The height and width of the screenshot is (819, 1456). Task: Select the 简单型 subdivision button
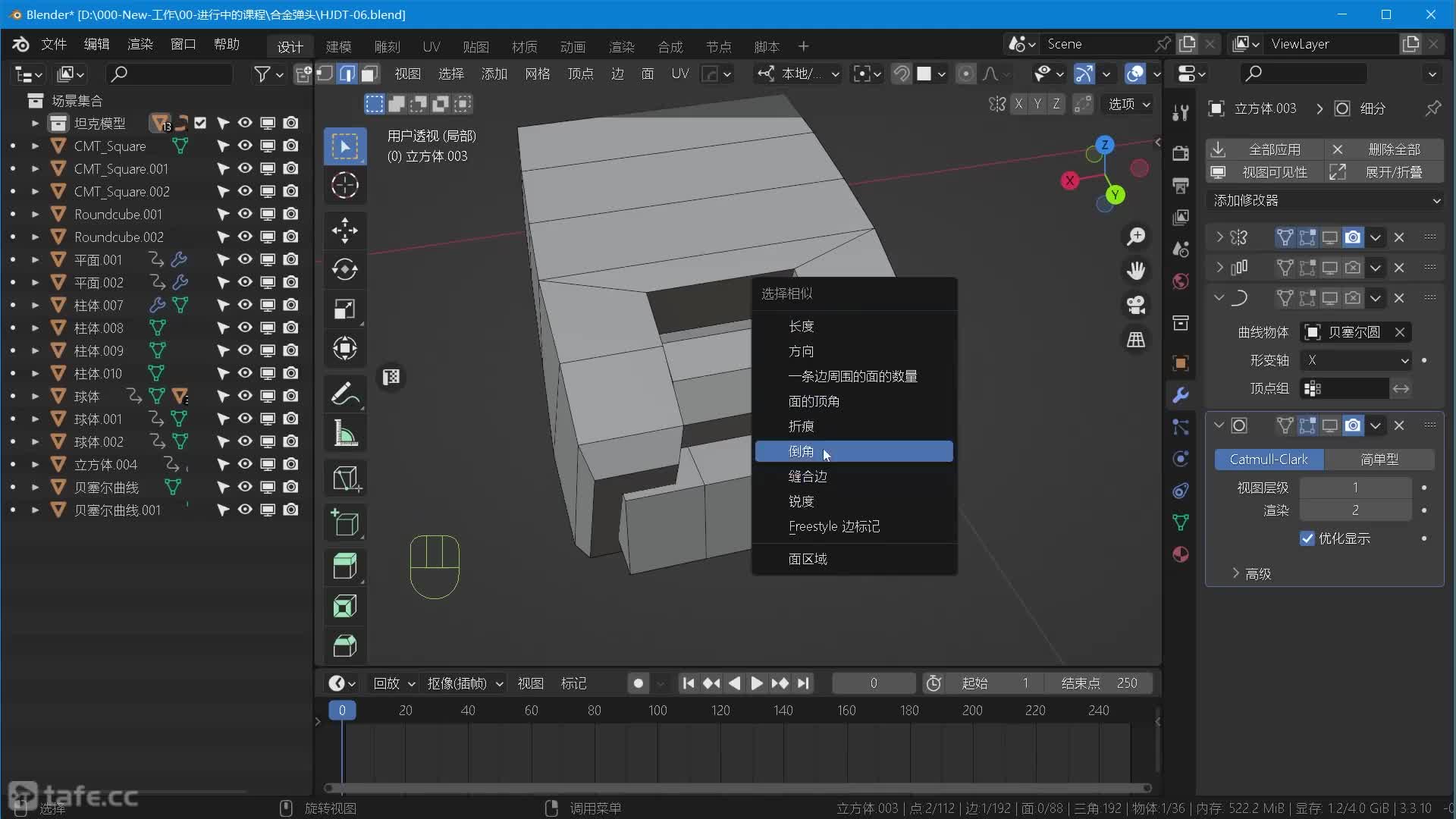(x=1379, y=459)
